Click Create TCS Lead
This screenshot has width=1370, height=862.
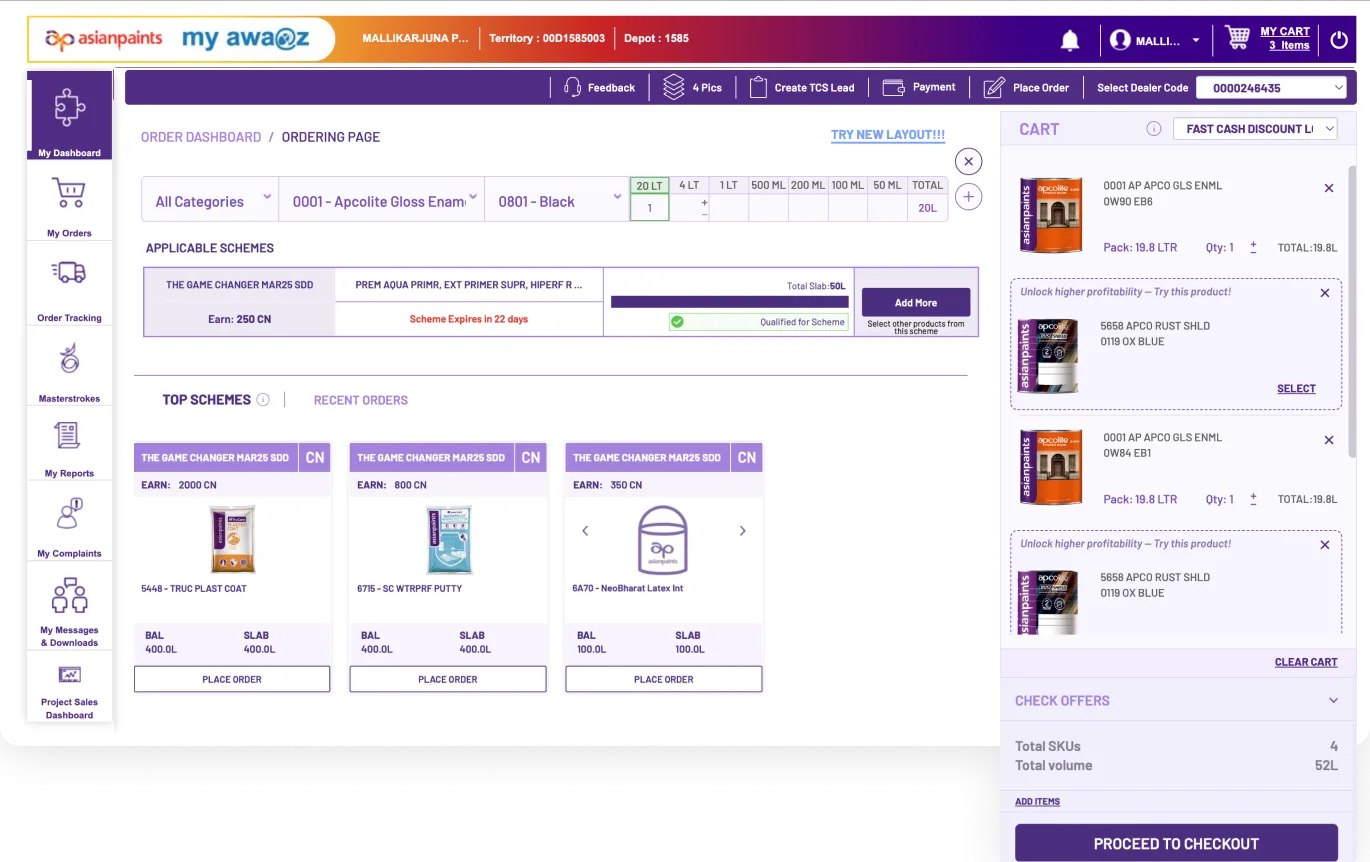coord(802,88)
